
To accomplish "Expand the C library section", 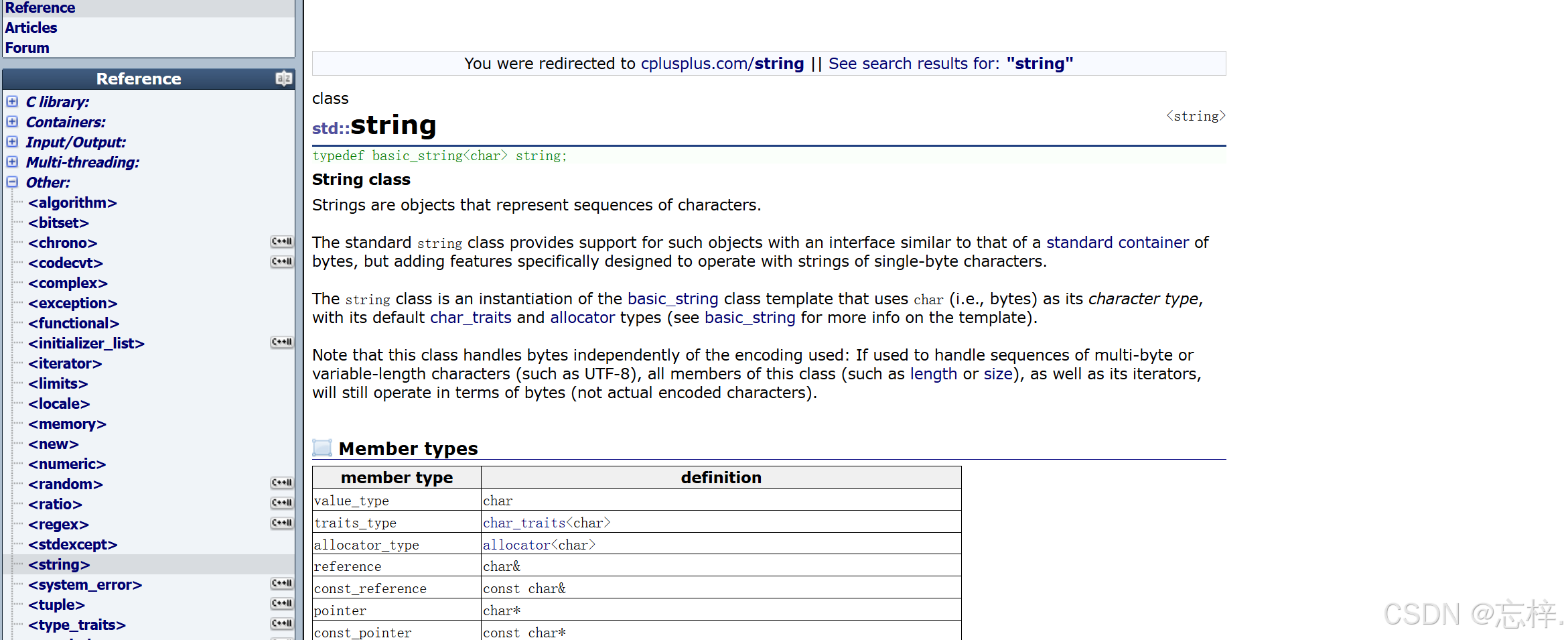I will [x=12, y=102].
